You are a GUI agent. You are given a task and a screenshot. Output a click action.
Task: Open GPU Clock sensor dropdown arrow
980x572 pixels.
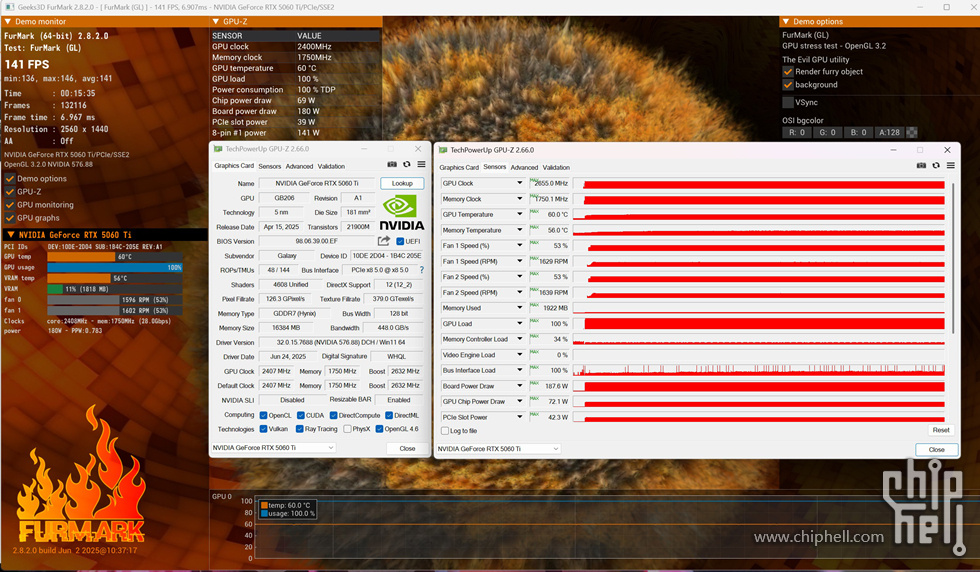519,183
